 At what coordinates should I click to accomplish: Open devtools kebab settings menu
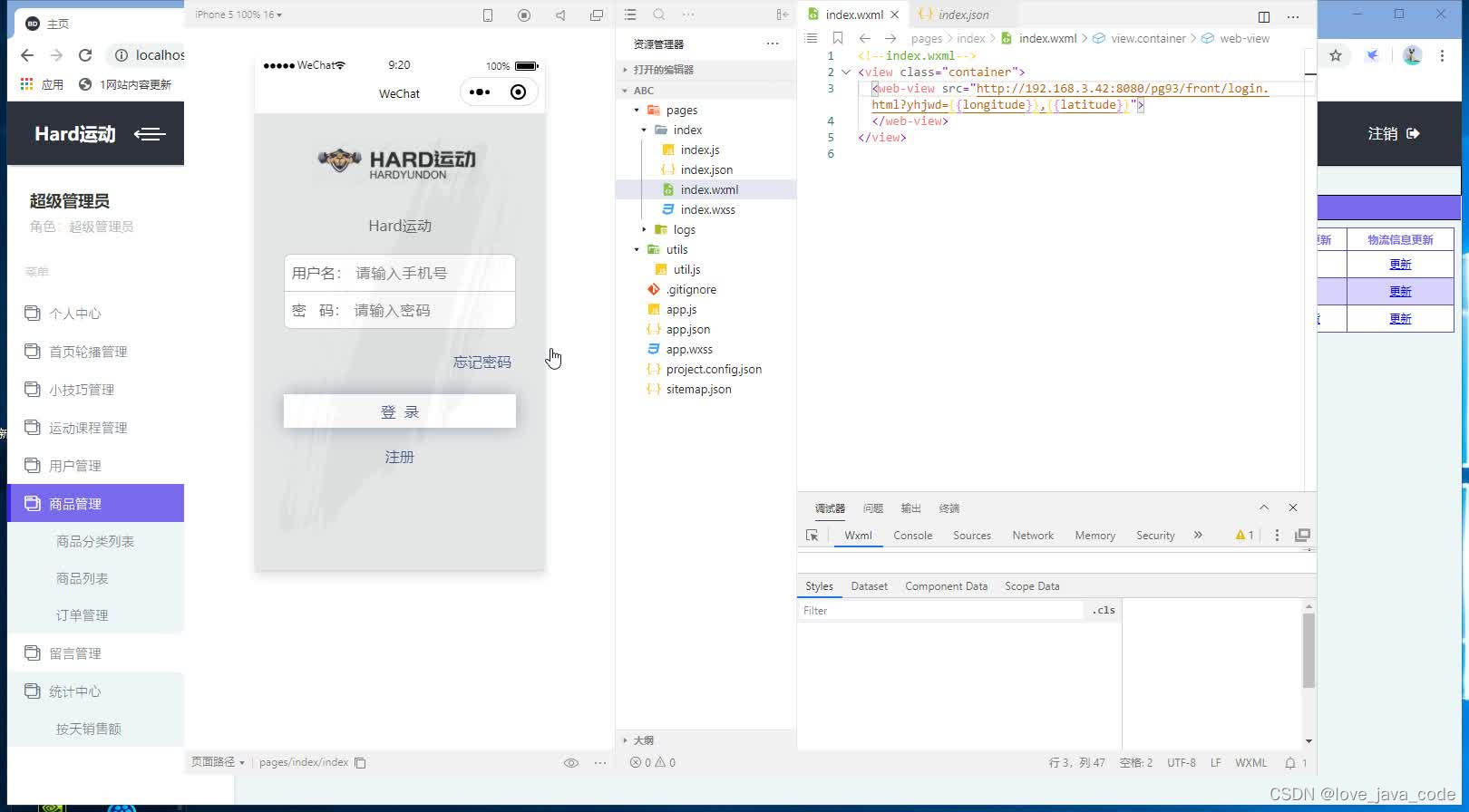pyautogui.click(x=1277, y=536)
